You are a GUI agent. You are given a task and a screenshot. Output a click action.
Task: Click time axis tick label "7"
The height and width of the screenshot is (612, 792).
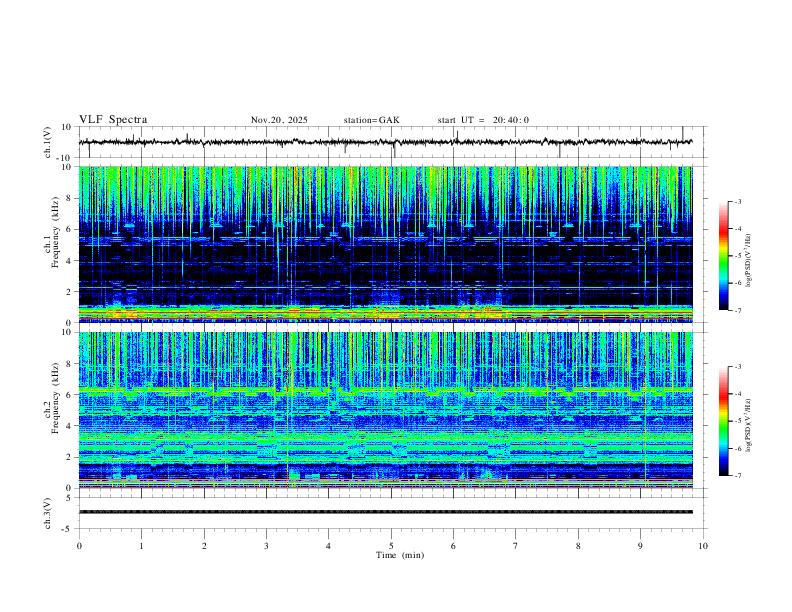tap(516, 546)
